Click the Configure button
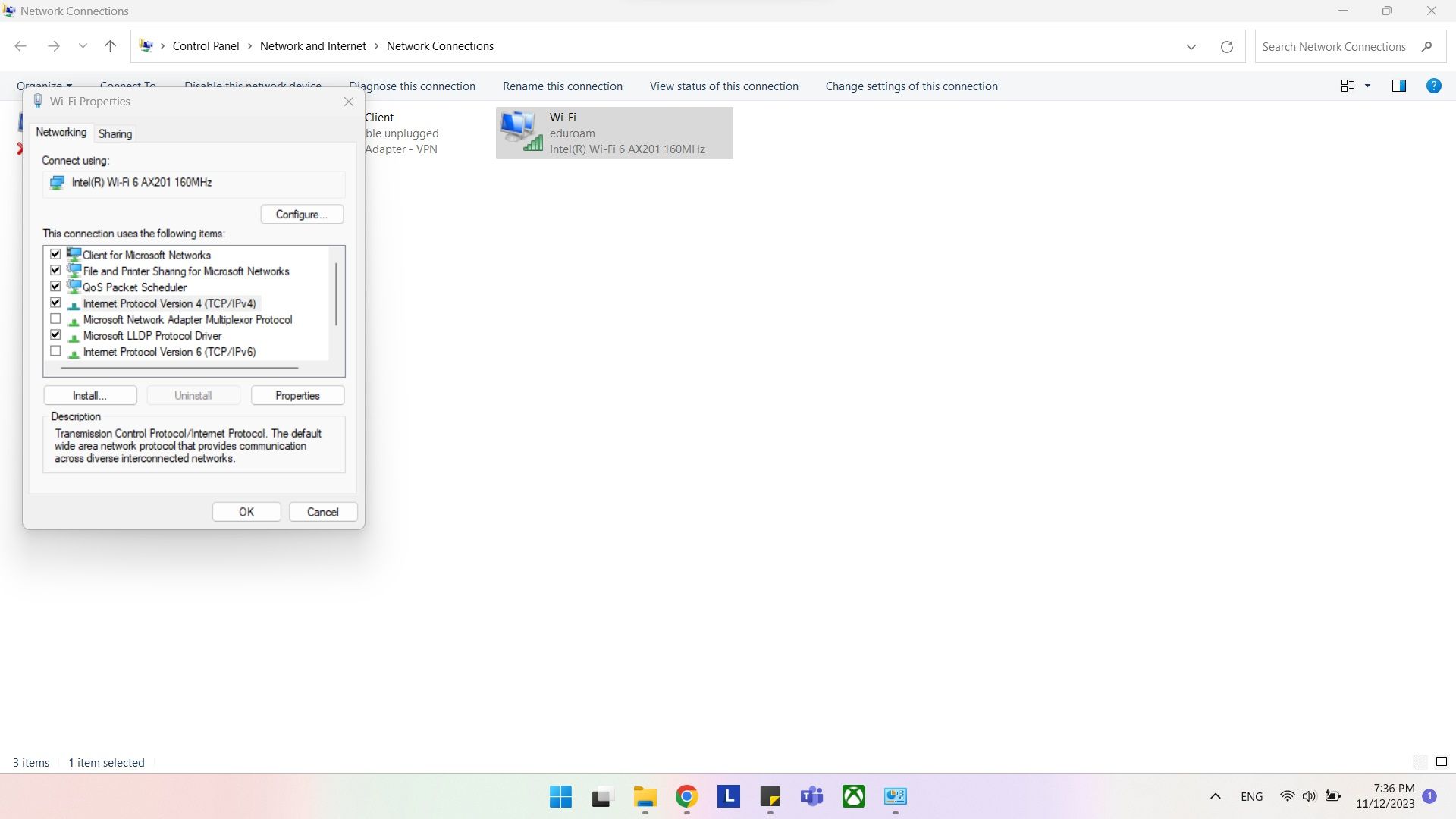 [300, 214]
